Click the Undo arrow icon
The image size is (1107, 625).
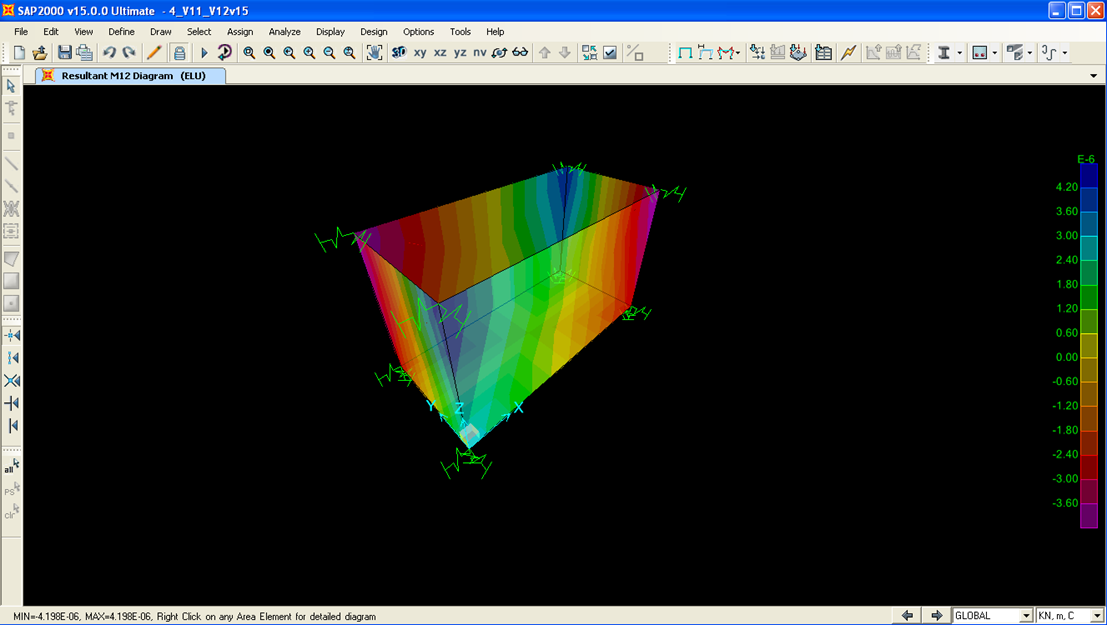click(109, 53)
